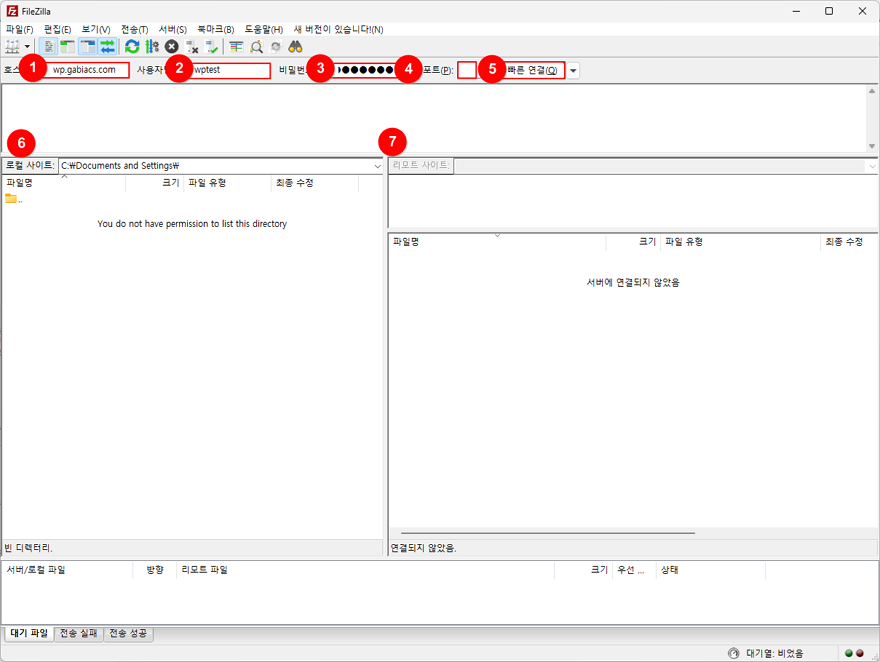Click the process queue toolbar icon
Viewport: 880px width, 662px height.
(152, 47)
